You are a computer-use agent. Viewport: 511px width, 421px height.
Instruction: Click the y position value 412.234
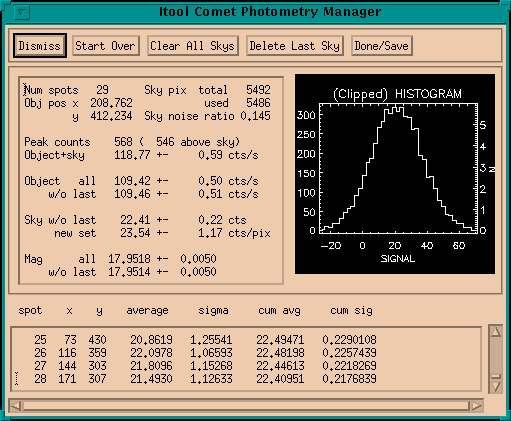click(111, 116)
